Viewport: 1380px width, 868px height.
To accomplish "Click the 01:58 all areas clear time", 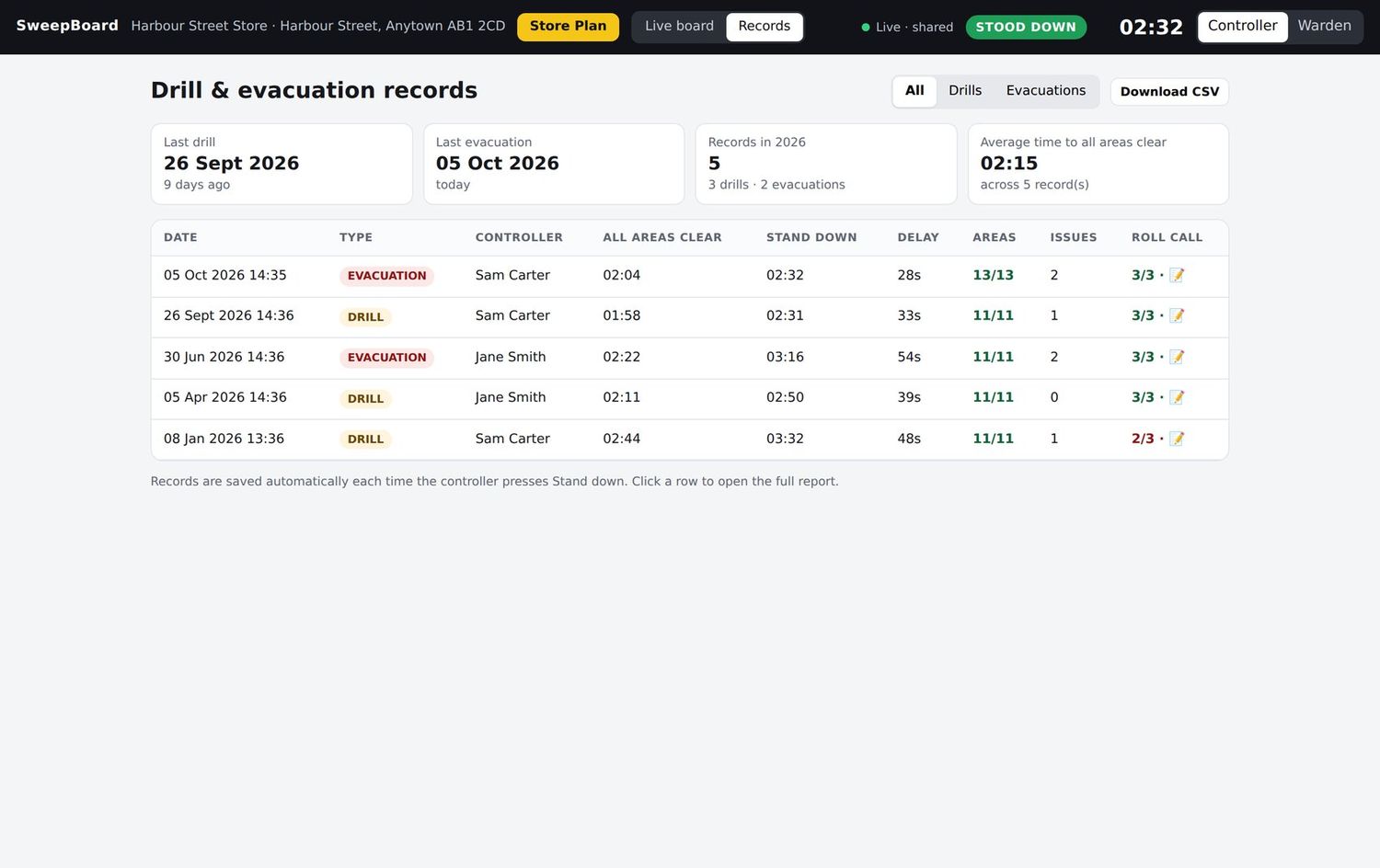I will 621,315.
